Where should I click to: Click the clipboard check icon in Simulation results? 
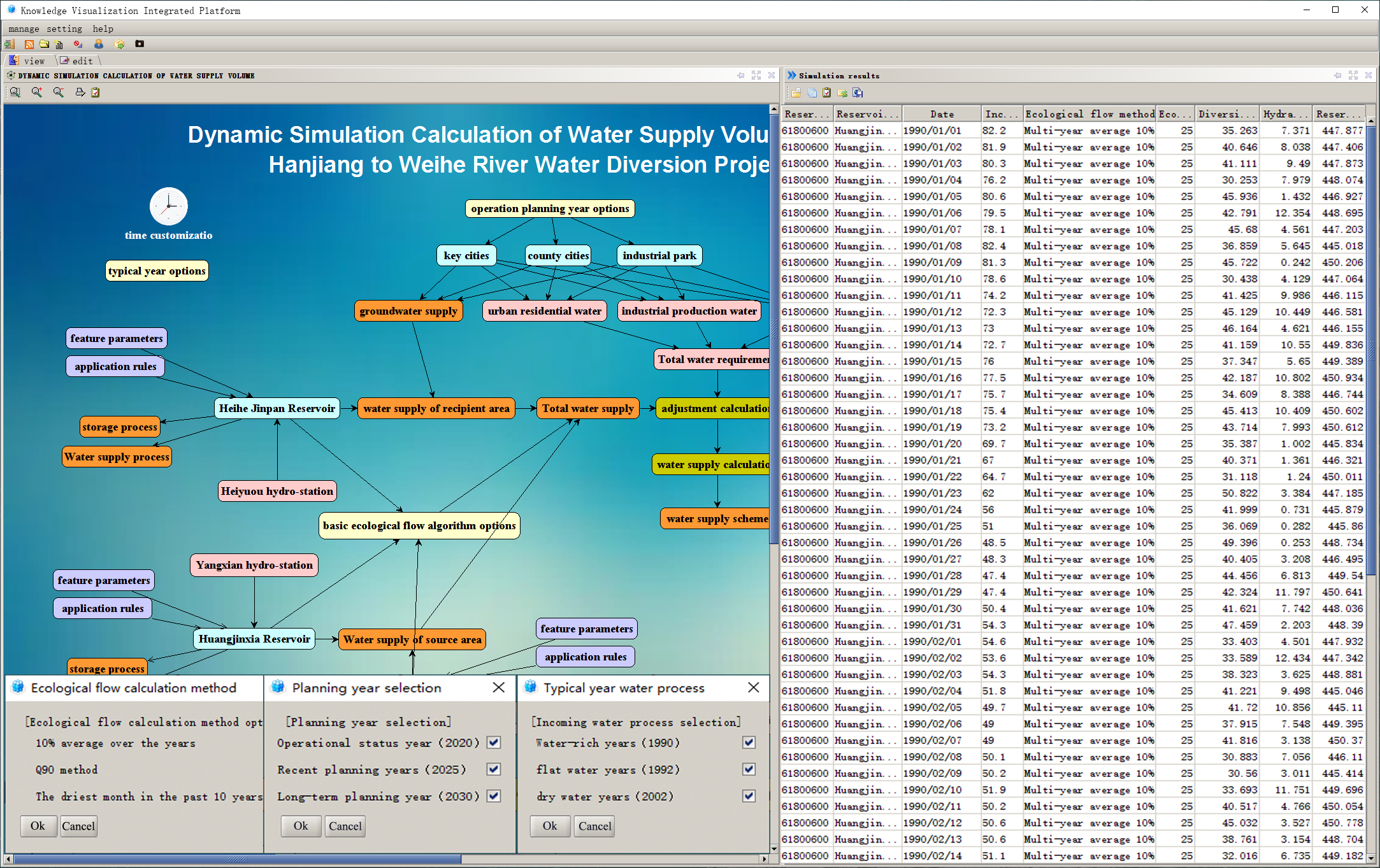point(827,93)
